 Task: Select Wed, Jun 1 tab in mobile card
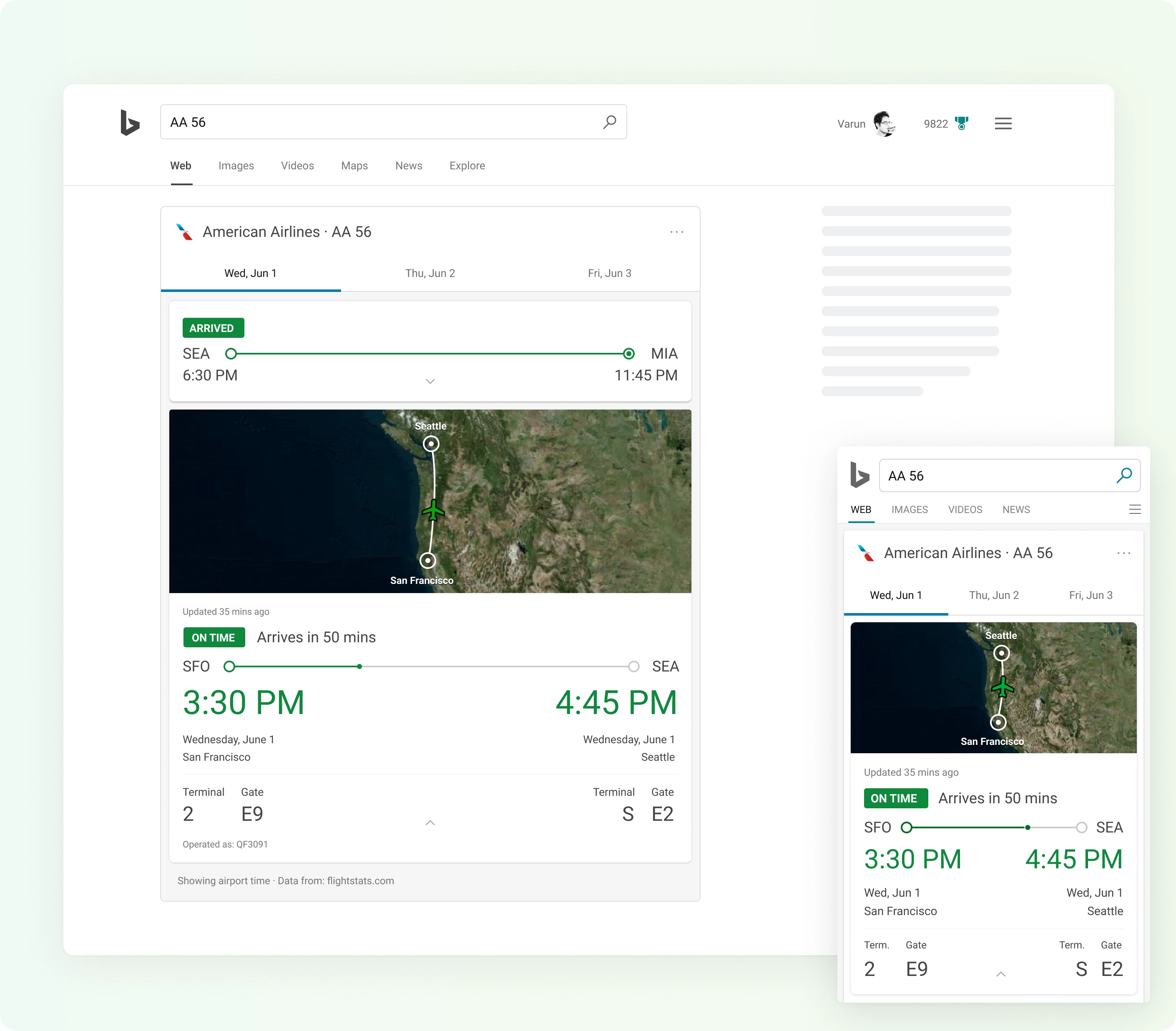pyautogui.click(x=896, y=596)
